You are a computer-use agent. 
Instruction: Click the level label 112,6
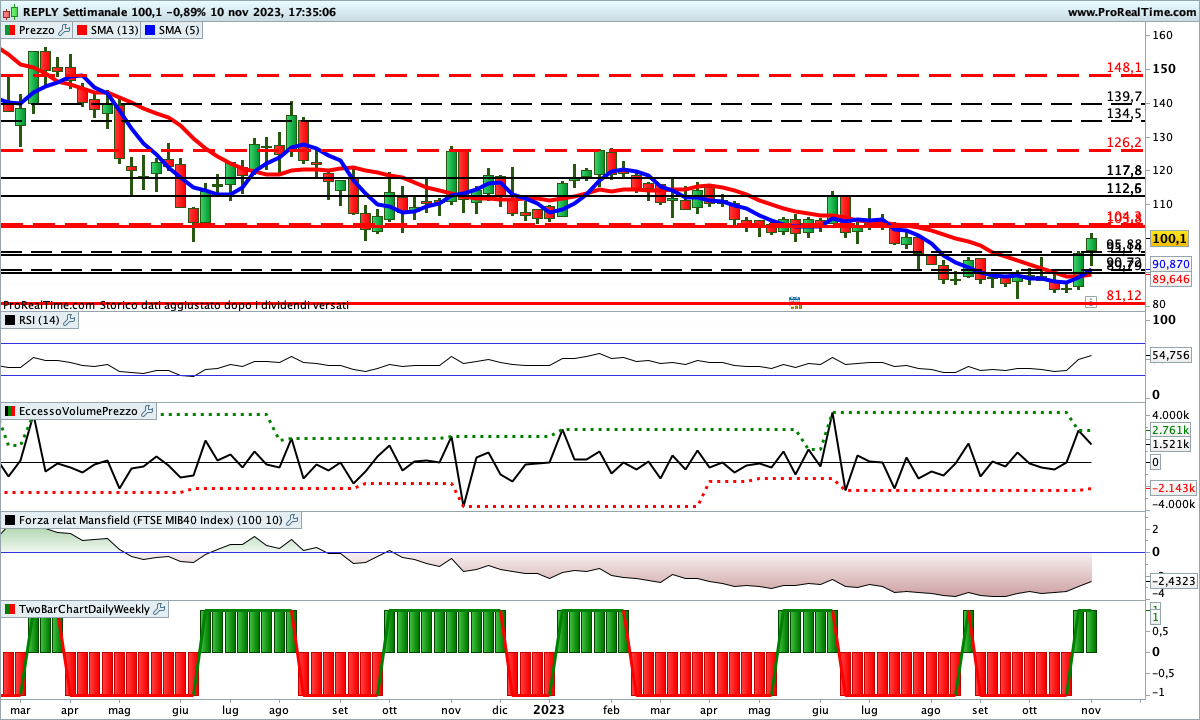coord(1124,188)
